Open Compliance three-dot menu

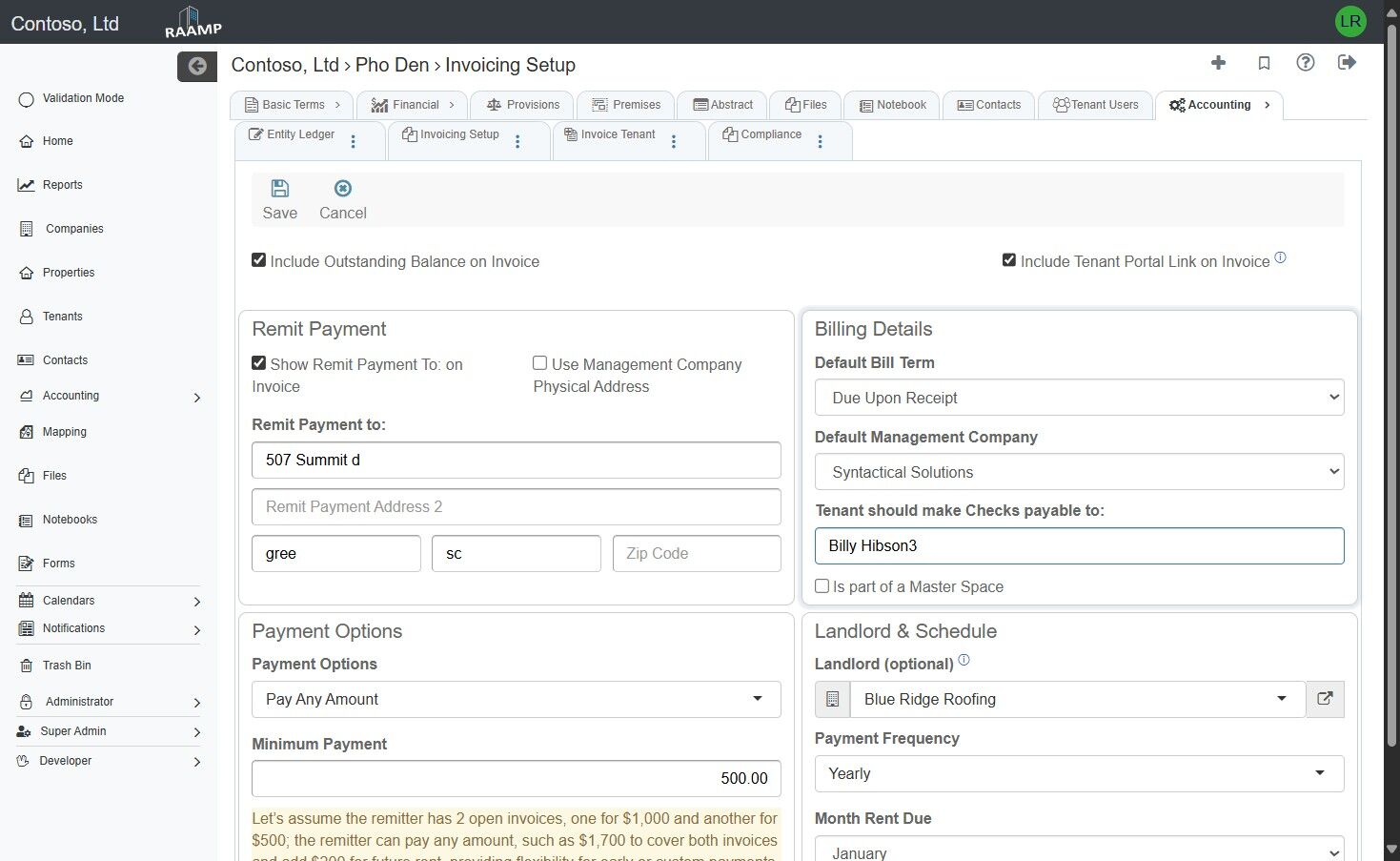[x=820, y=141]
